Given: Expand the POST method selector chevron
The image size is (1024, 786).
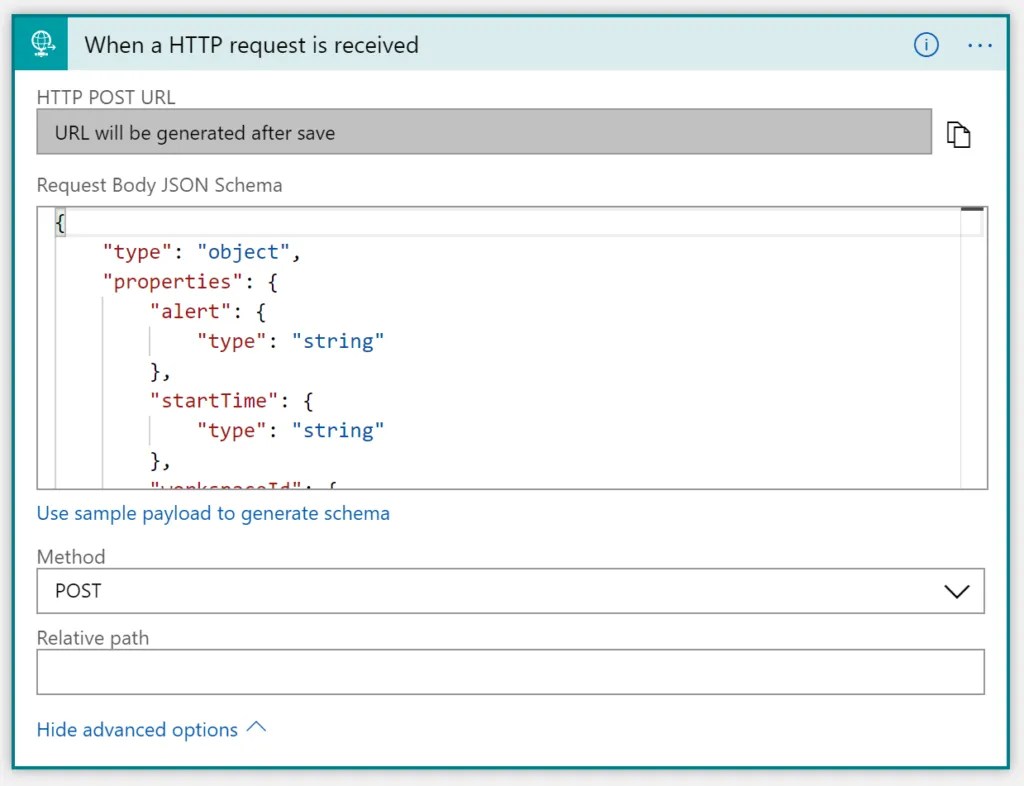Looking at the screenshot, I should click(958, 591).
